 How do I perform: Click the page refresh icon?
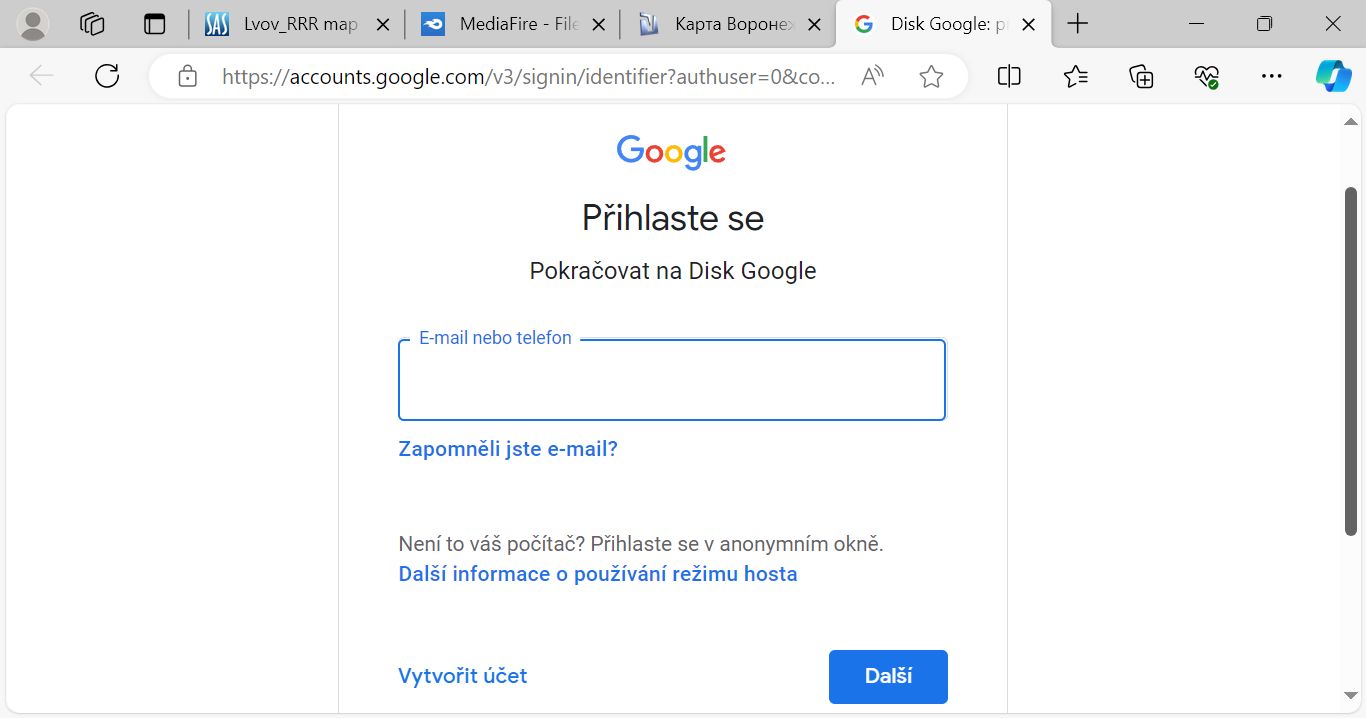pos(107,76)
